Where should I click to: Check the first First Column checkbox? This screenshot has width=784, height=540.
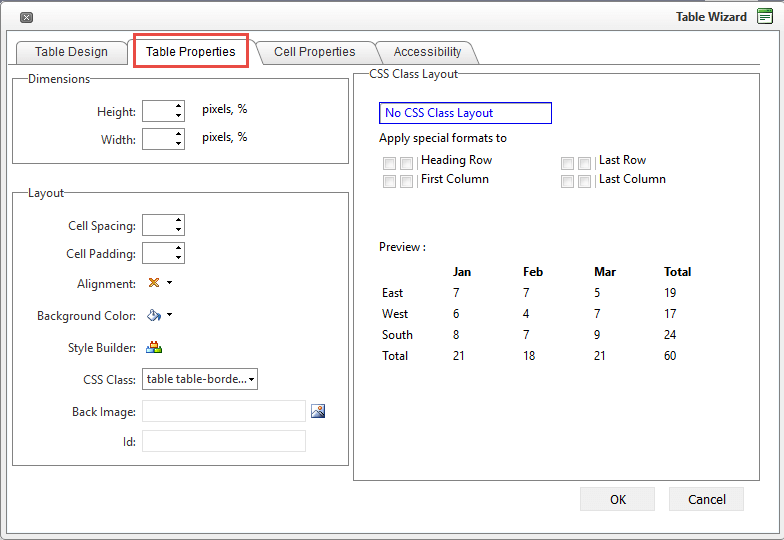click(x=389, y=181)
